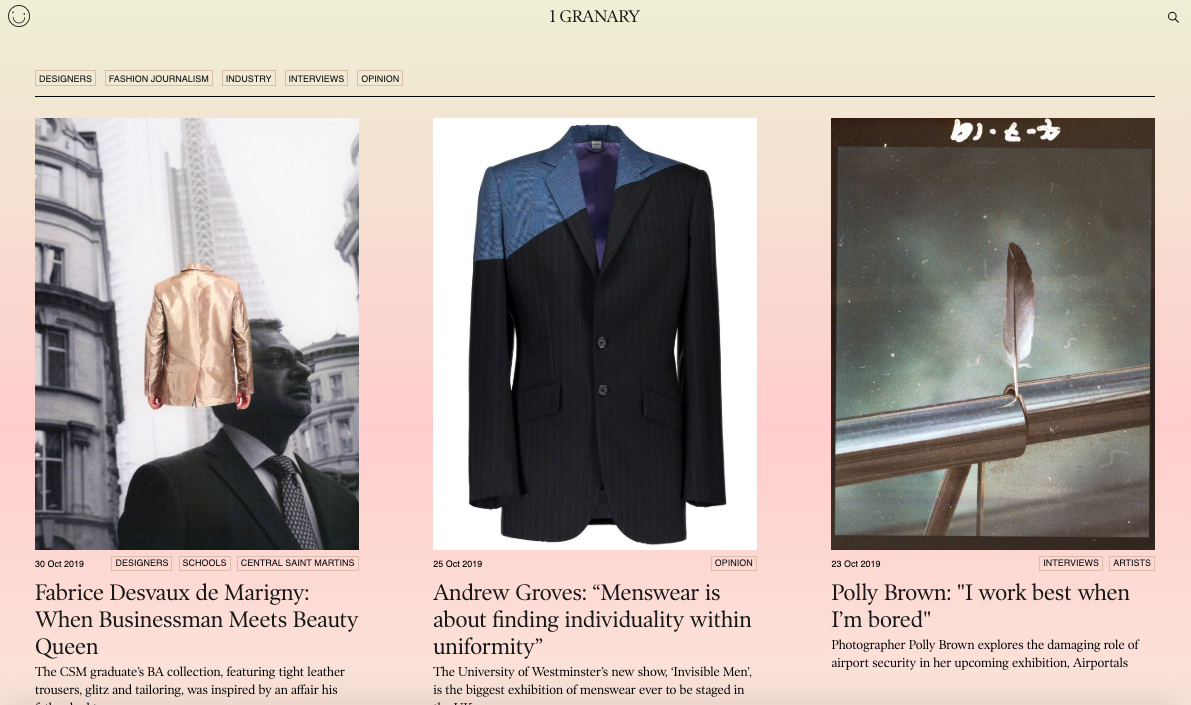This screenshot has width=1191, height=705.
Task: Filter by the Designers category tag
Action: [x=65, y=78]
